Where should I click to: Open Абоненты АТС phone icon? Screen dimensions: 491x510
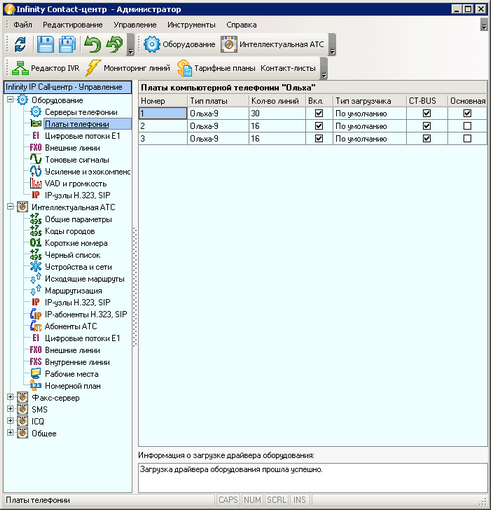(36, 326)
